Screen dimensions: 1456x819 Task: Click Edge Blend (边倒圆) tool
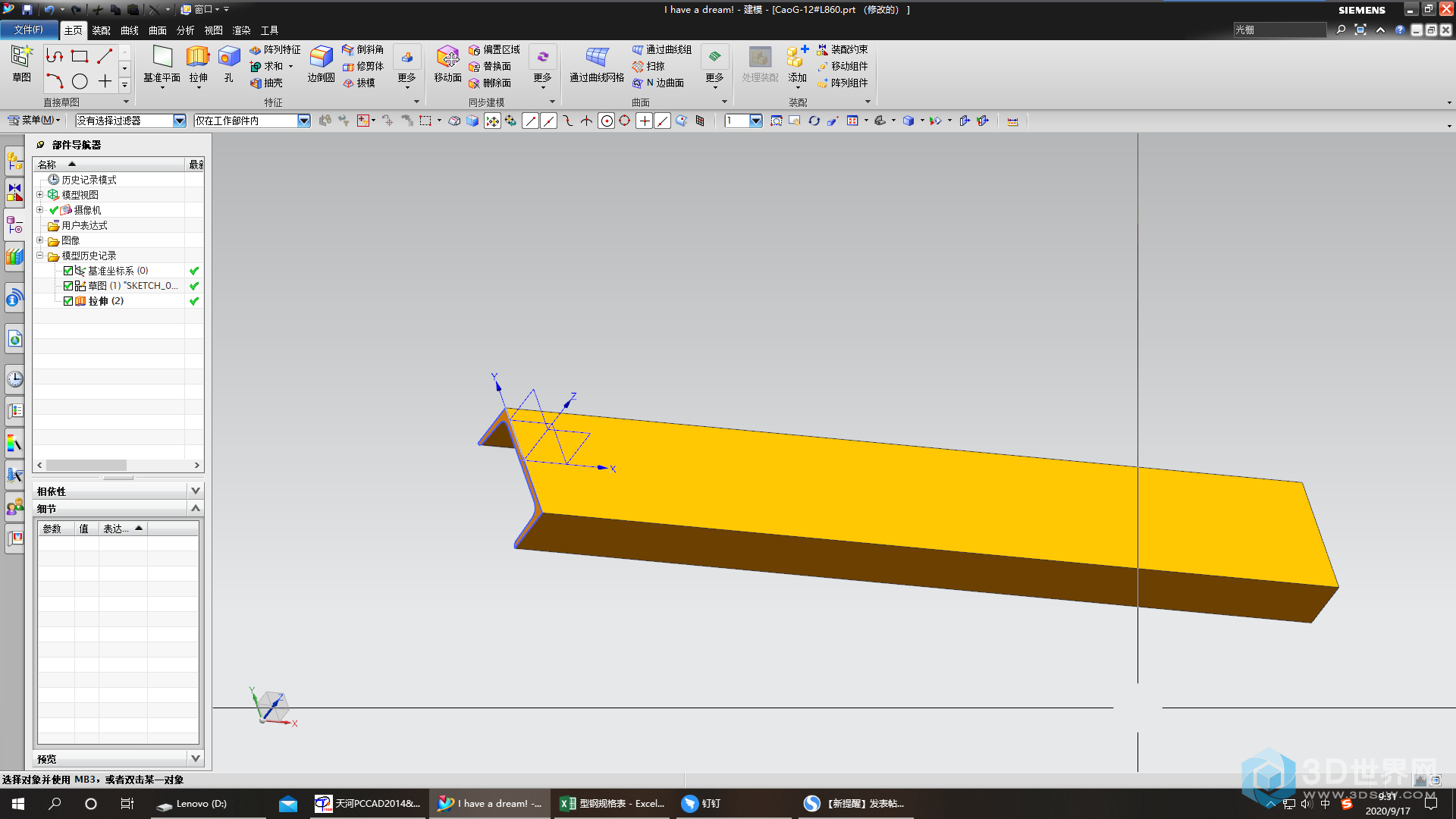321,64
